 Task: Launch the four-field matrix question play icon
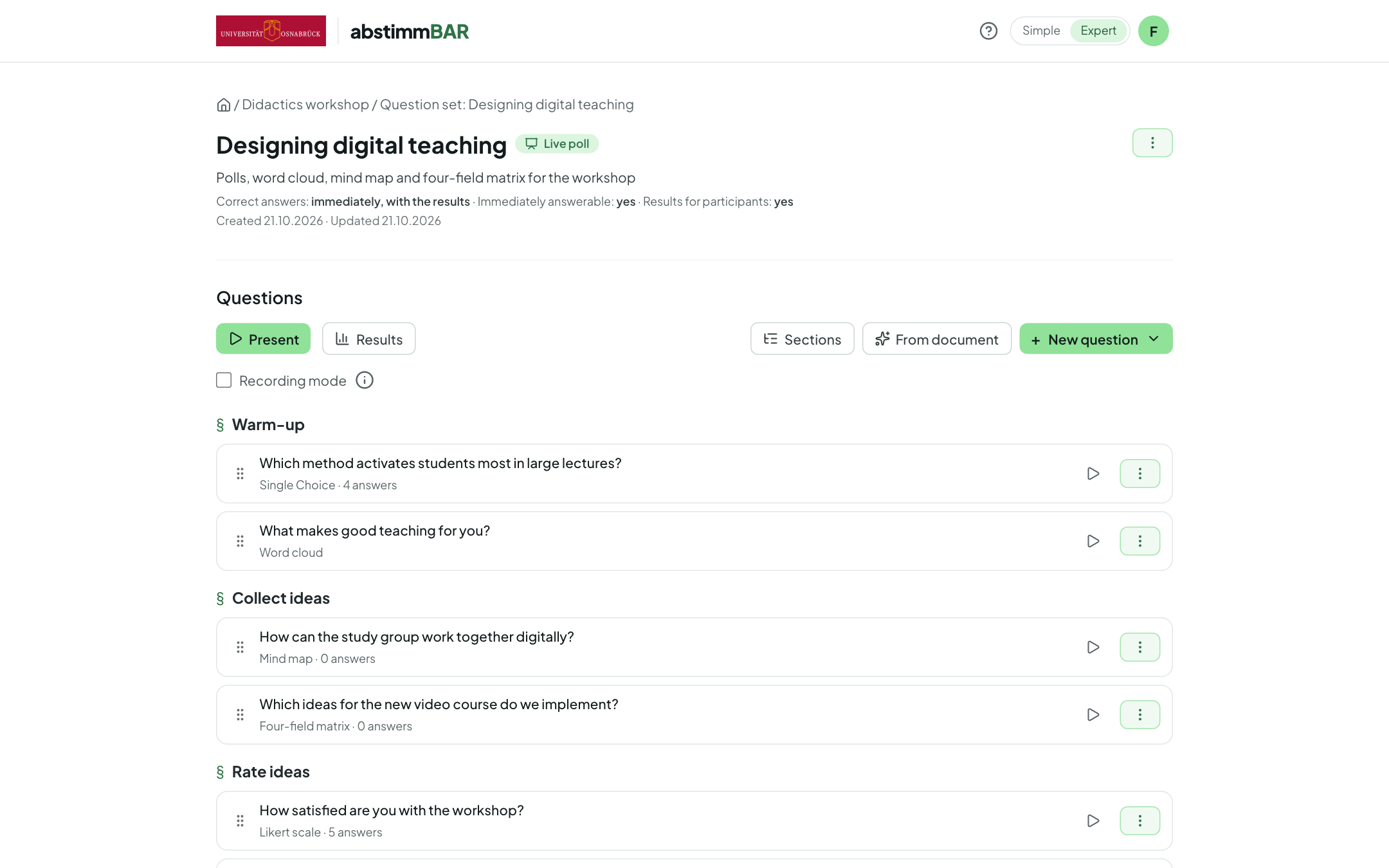(1093, 715)
